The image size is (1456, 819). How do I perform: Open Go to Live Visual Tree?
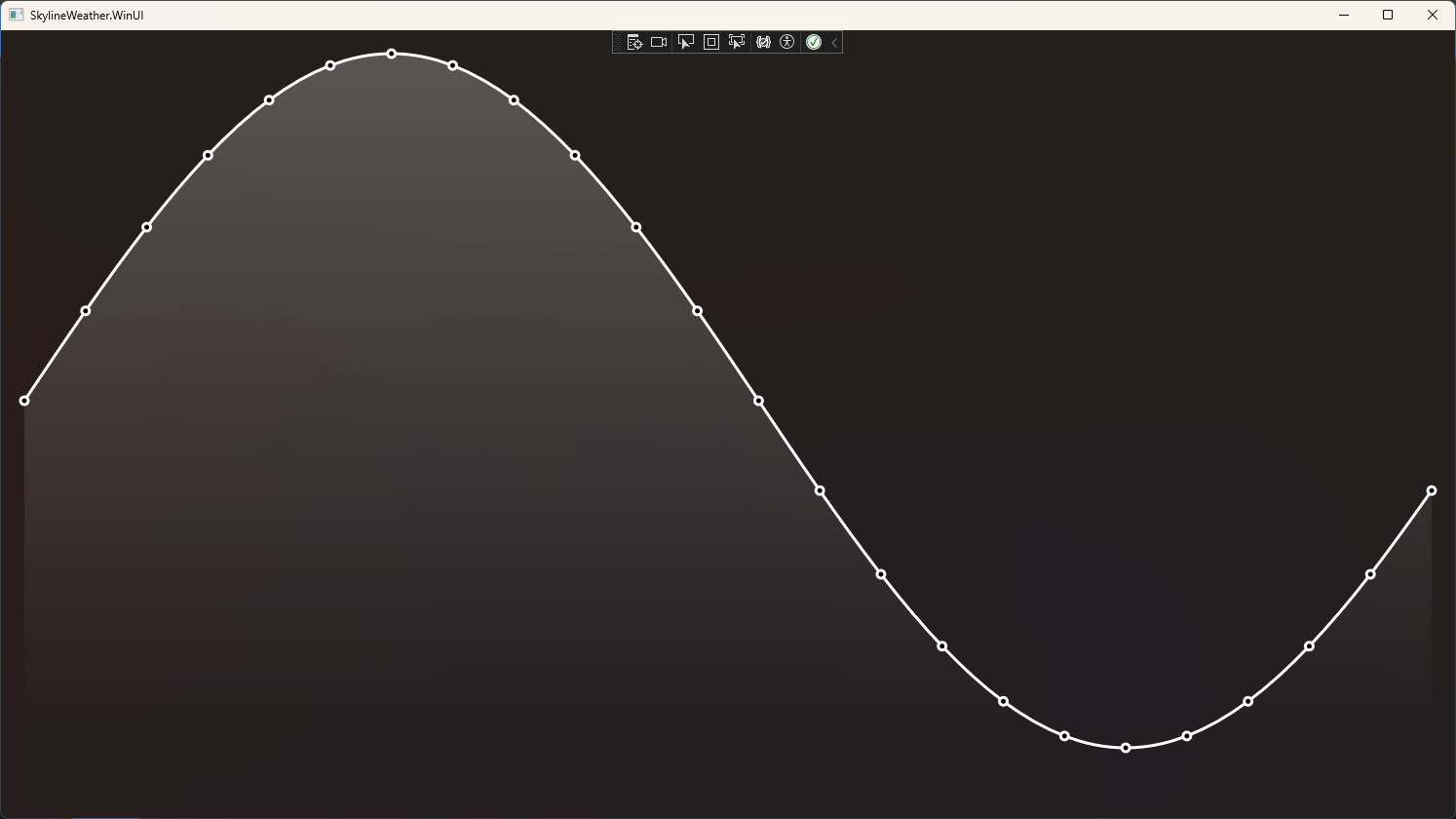633,42
